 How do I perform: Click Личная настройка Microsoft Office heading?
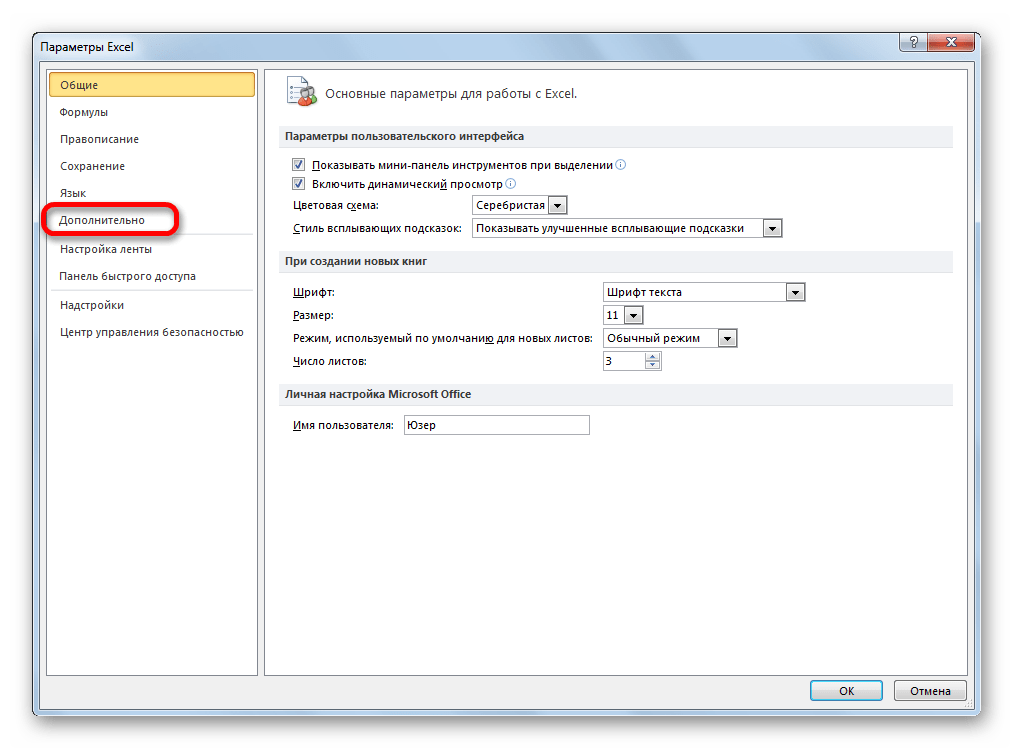[x=378, y=394]
